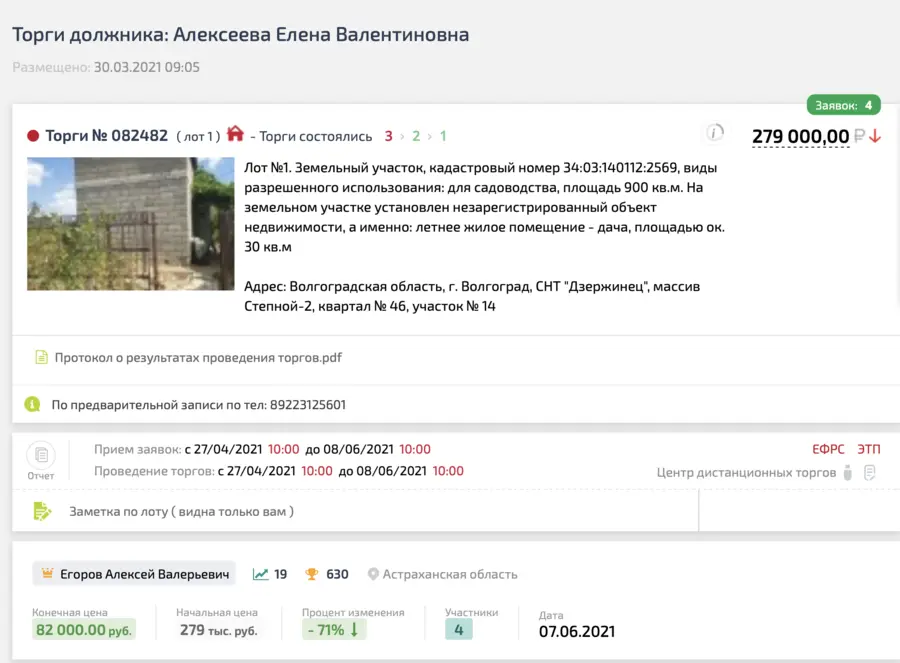Click the Заявок: 4 green badge

tap(844, 105)
